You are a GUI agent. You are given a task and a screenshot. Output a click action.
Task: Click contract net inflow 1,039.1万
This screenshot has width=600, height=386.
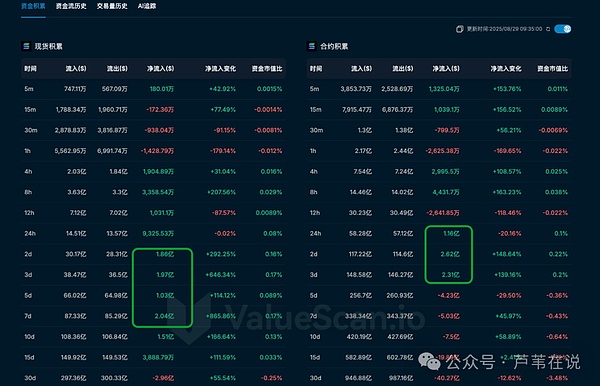[447, 109]
